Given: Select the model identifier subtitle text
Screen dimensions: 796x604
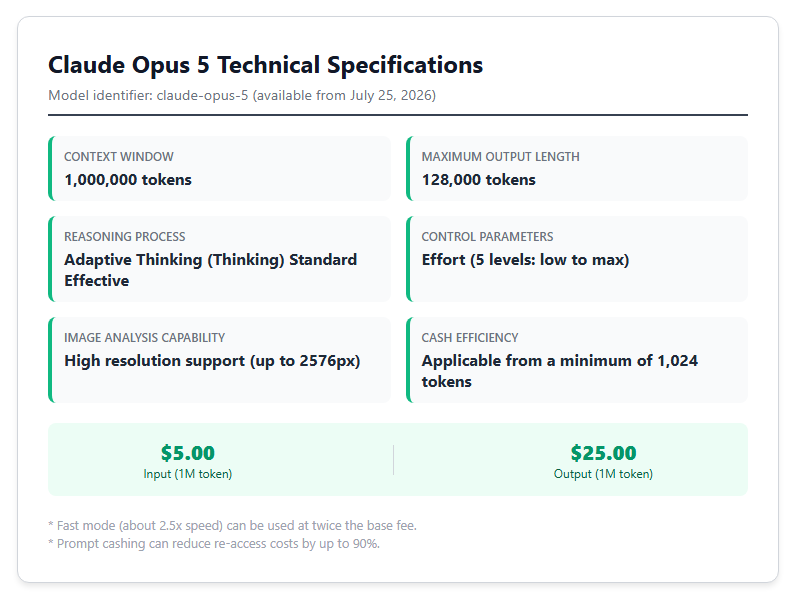Looking at the screenshot, I should pyautogui.click(x=242, y=95).
